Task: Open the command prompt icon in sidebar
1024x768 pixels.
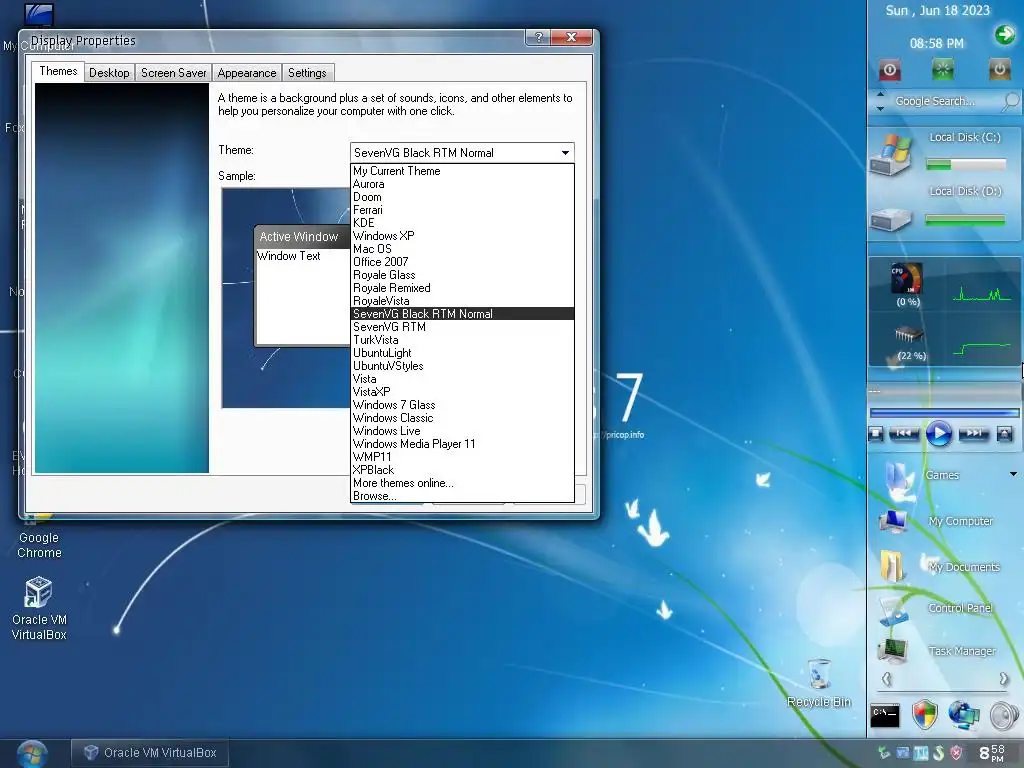Action: (885, 715)
